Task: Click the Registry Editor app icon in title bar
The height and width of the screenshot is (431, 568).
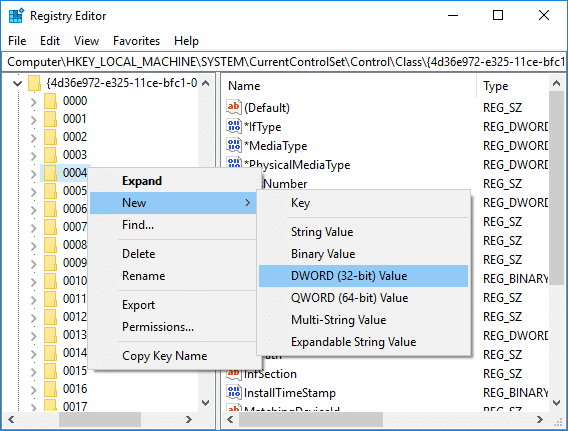Action: (x=16, y=16)
